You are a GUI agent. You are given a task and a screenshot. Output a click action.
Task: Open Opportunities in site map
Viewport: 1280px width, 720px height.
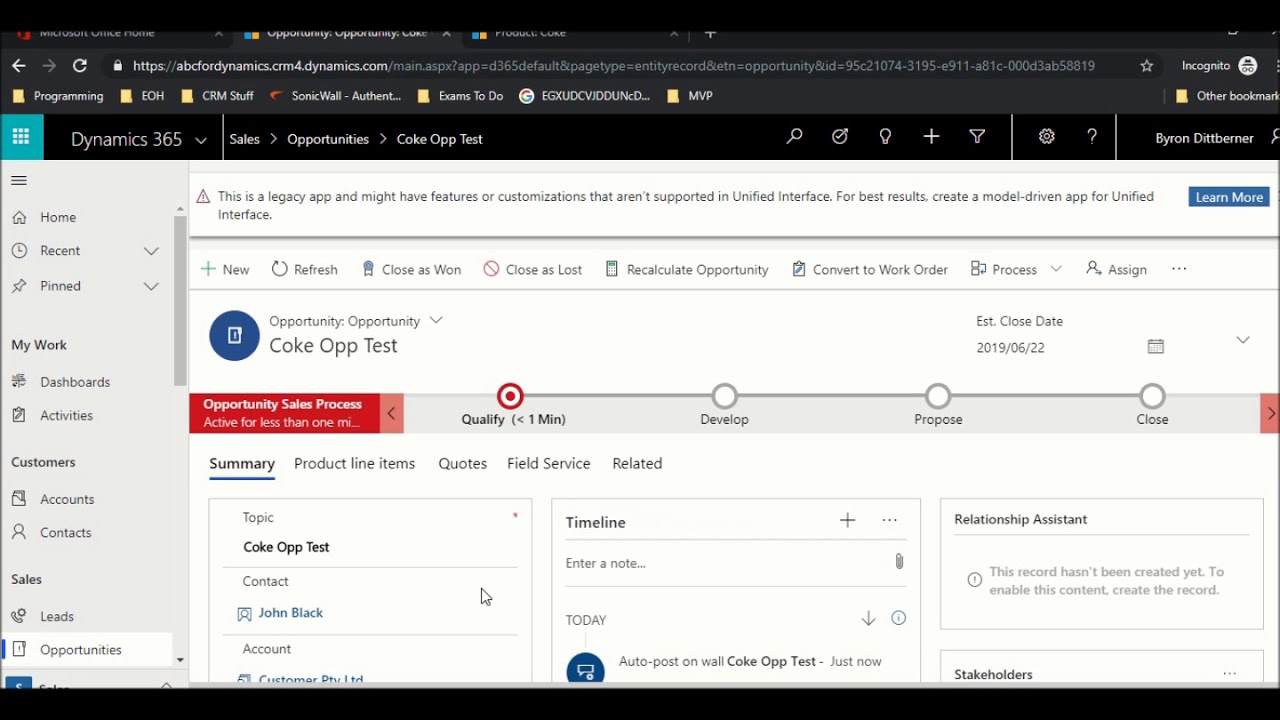(80, 650)
